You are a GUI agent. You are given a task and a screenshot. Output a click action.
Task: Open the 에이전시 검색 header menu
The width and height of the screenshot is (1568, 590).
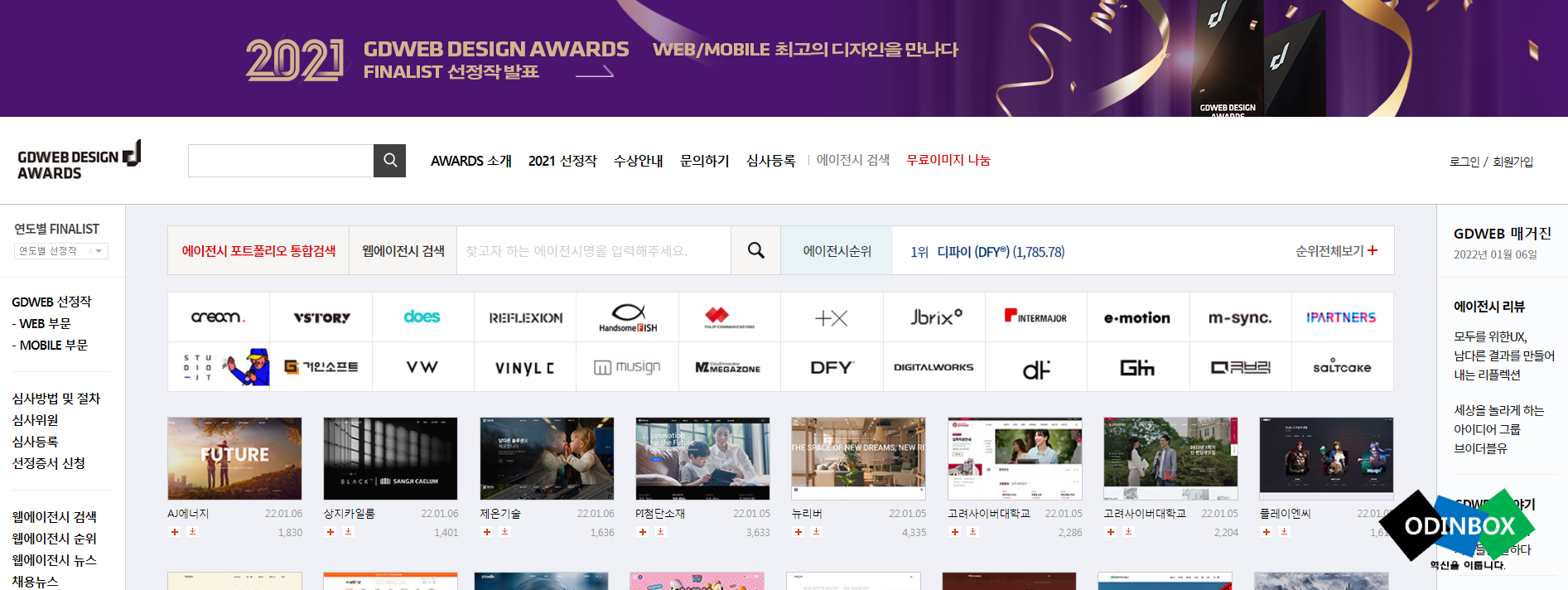point(853,160)
